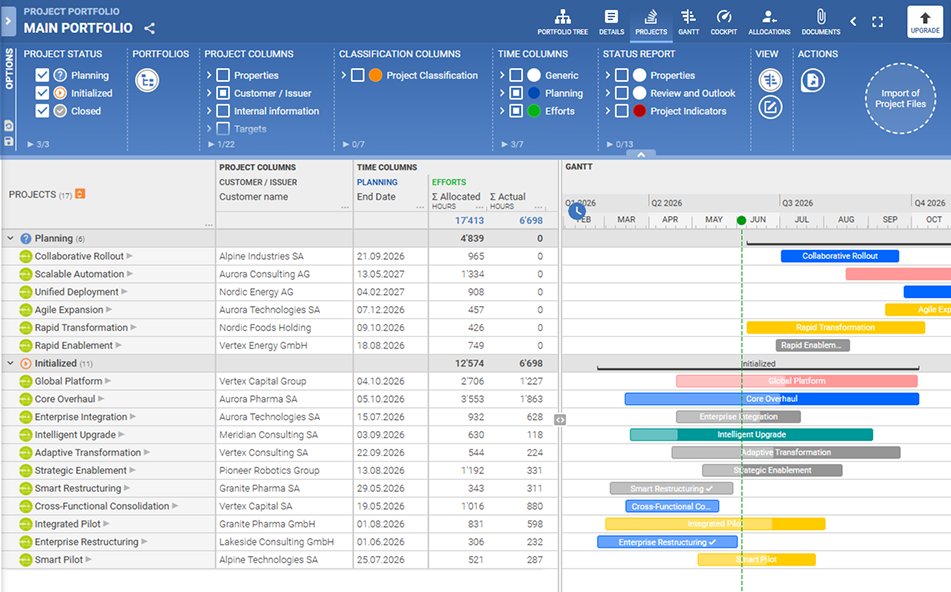This screenshot has width=951, height=592.
Task: Click the Customer name column header
Action: [x=254, y=197]
